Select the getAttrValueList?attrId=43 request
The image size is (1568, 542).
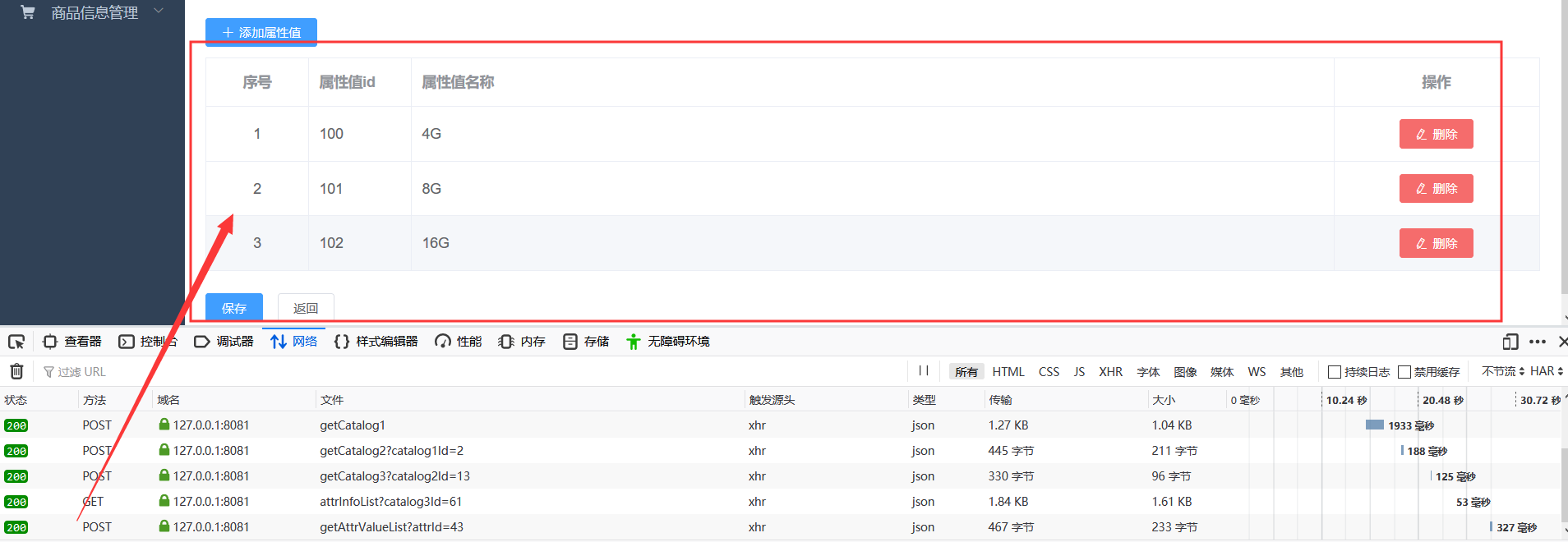(x=781, y=527)
